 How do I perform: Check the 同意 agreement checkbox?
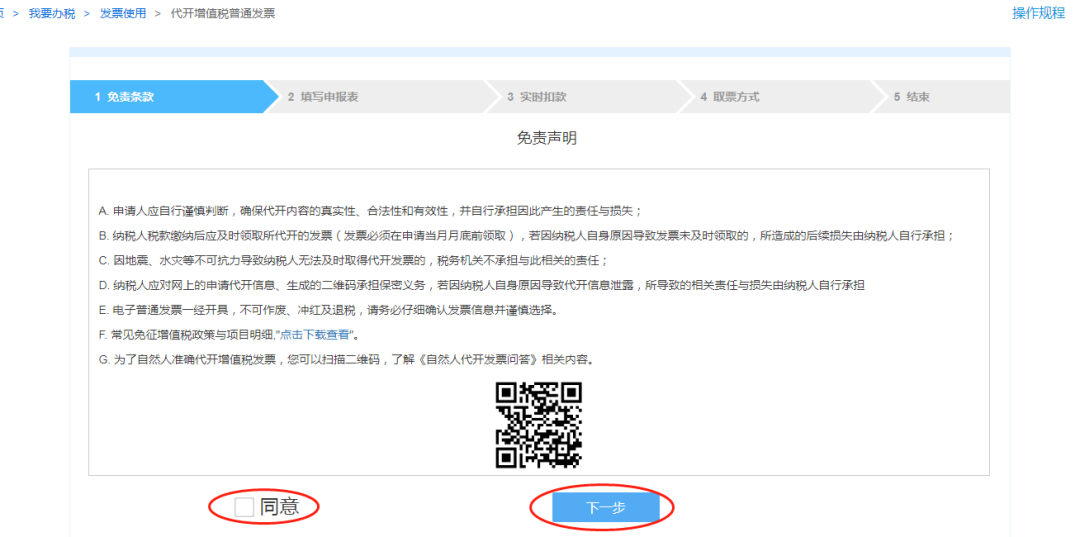(x=244, y=507)
